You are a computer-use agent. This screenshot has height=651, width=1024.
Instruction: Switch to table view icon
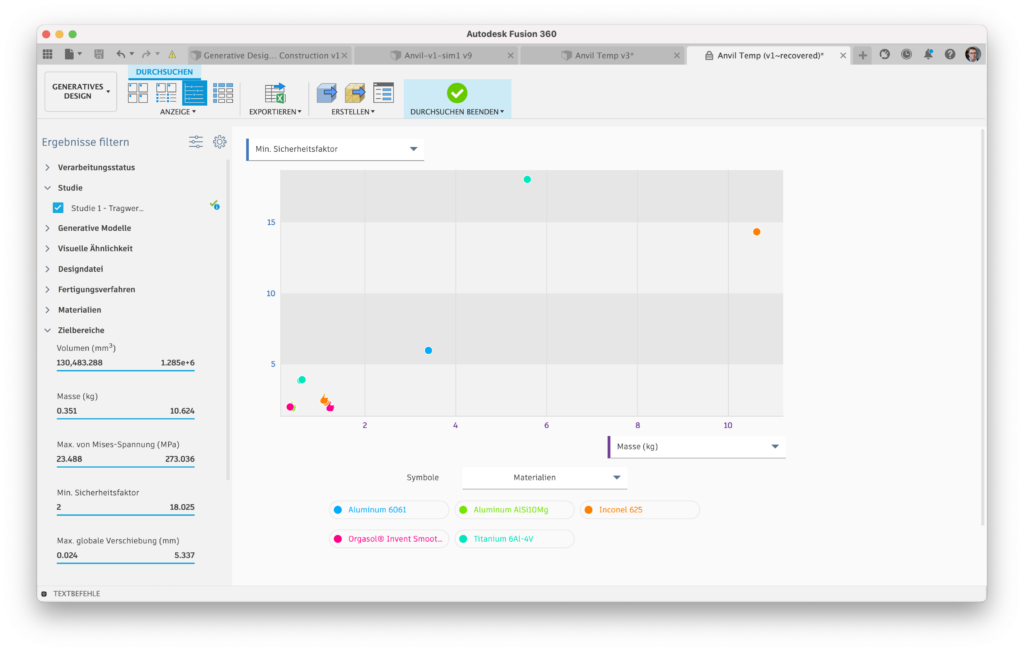(x=223, y=93)
